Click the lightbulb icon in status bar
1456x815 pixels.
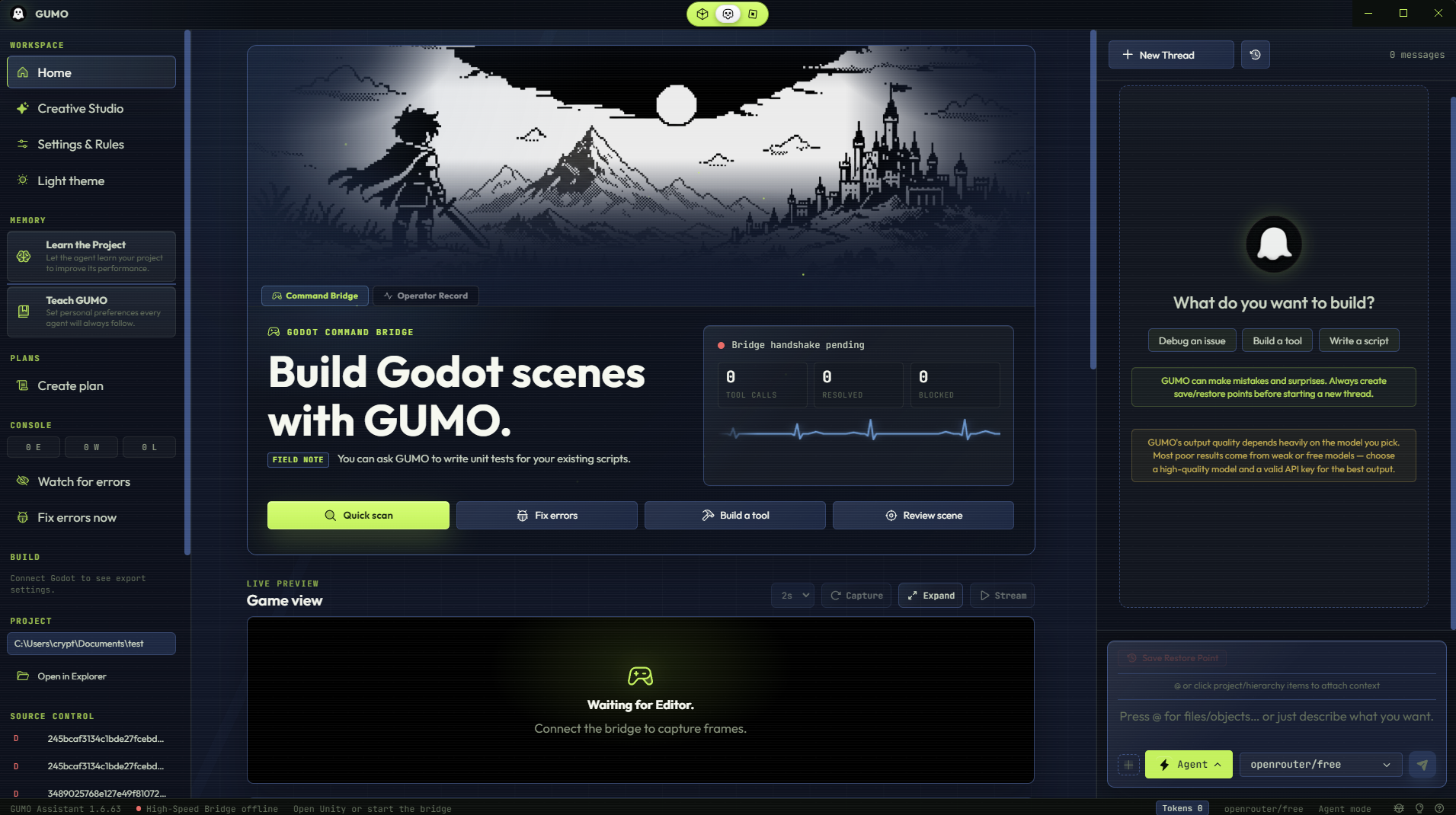click(x=1419, y=809)
